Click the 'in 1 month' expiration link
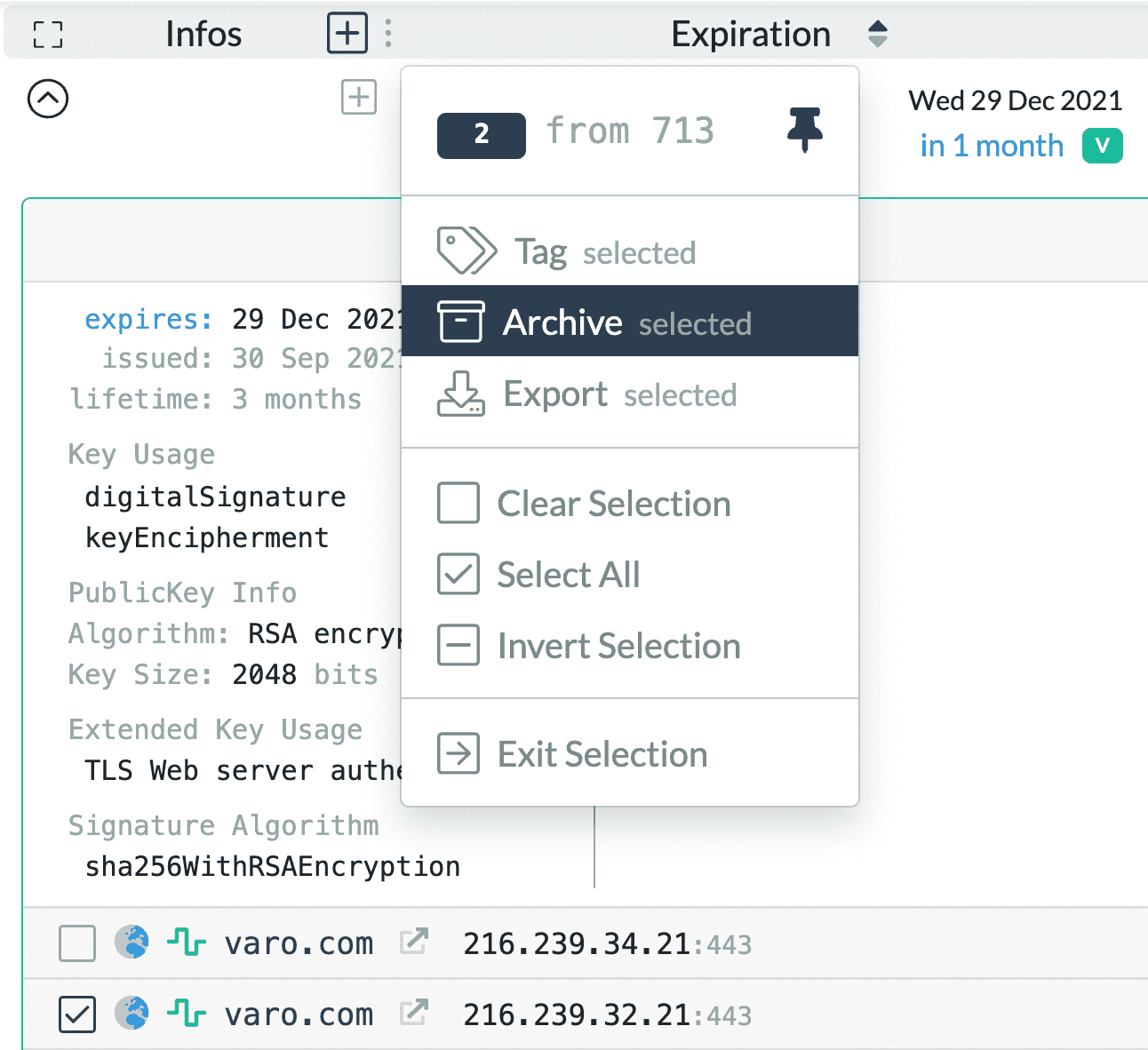The image size is (1148, 1050). click(992, 146)
